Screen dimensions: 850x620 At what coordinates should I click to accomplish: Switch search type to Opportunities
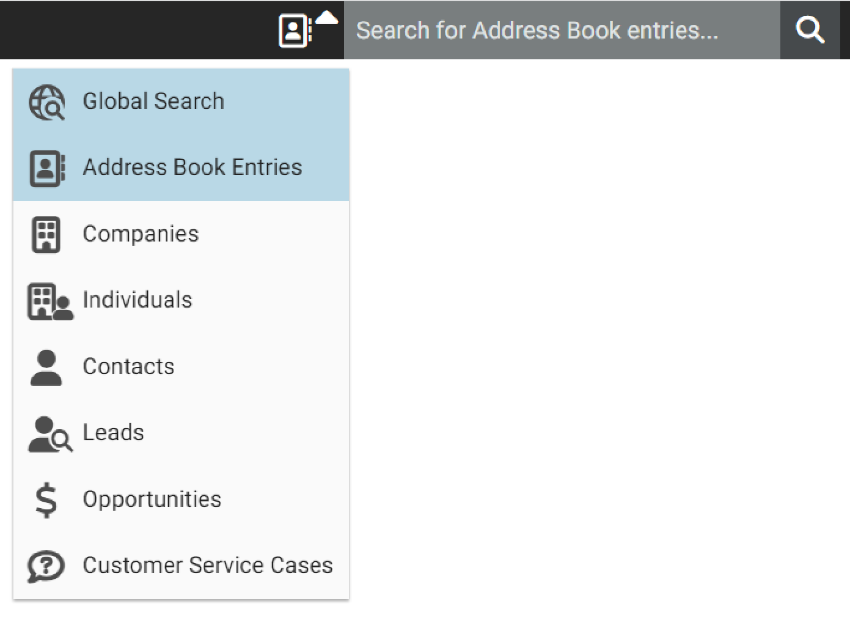pyautogui.click(x=152, y=499)
